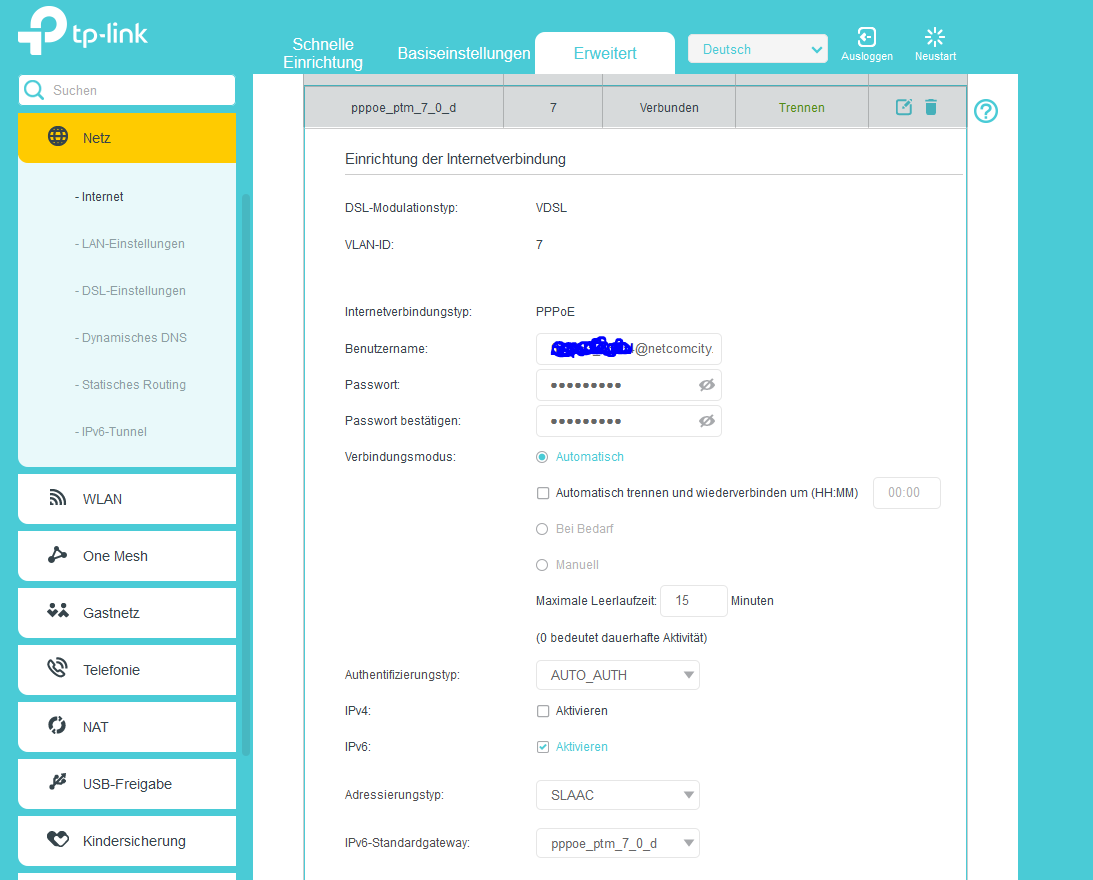The height and width of the screenshot is (880, 1093).
Task: Open the Authentifizierungstyp AUTO_AUTH dropdown
Action: [618, 675]
